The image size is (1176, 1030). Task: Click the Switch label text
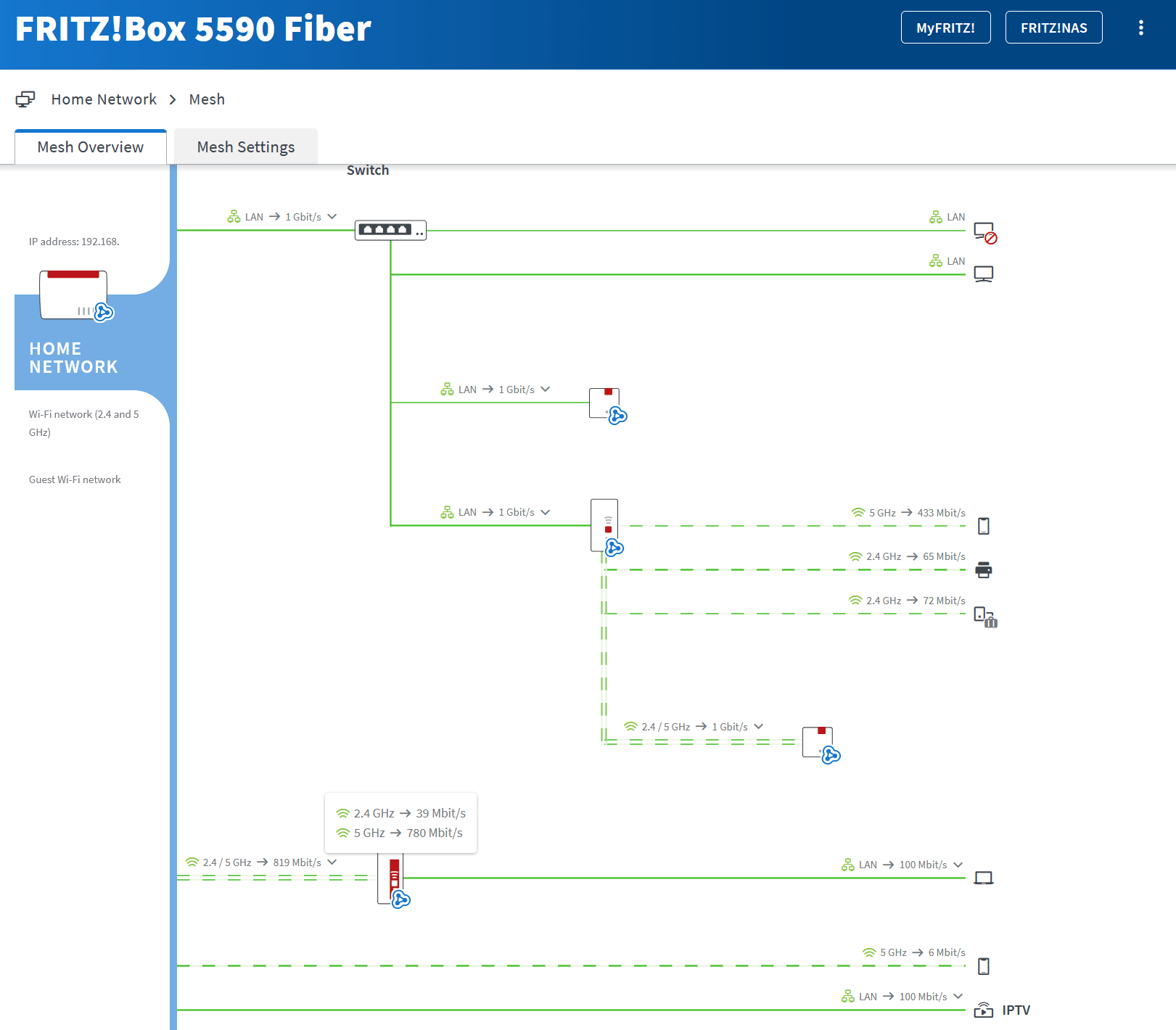(368, 170)
